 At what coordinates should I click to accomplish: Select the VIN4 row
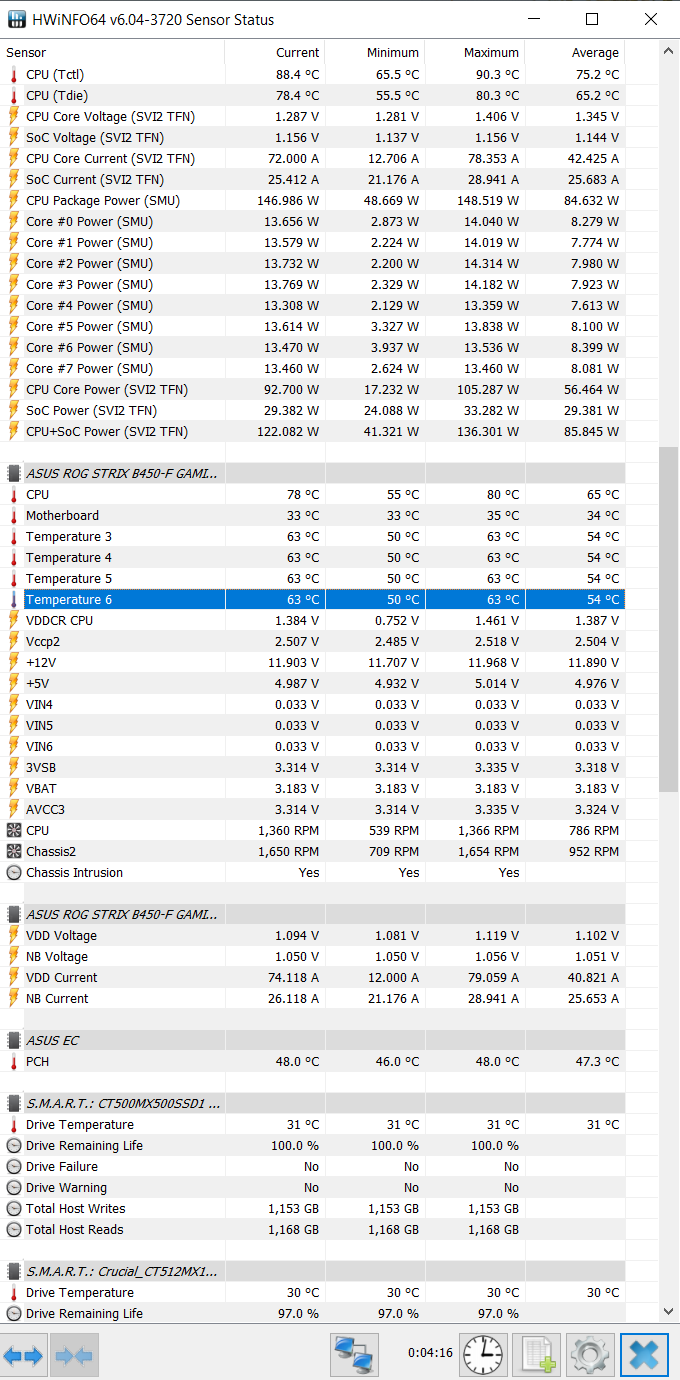[x=313, y=704]
